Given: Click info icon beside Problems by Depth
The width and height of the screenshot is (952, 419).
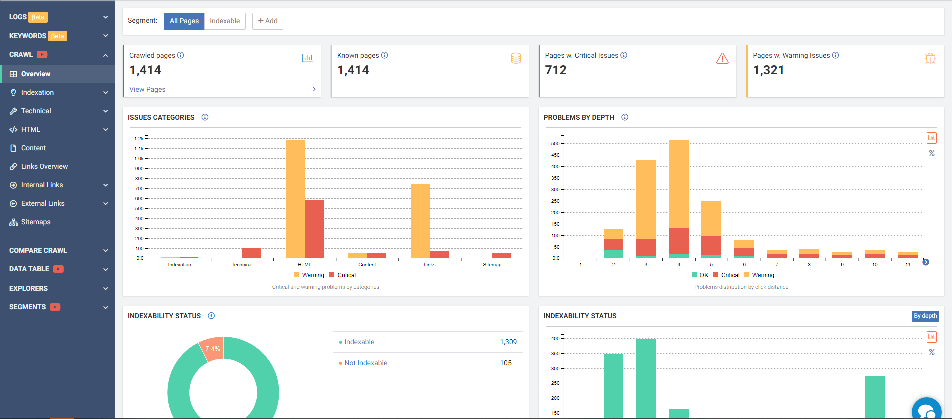Looking at the screenshot, I should click(624, 117).
